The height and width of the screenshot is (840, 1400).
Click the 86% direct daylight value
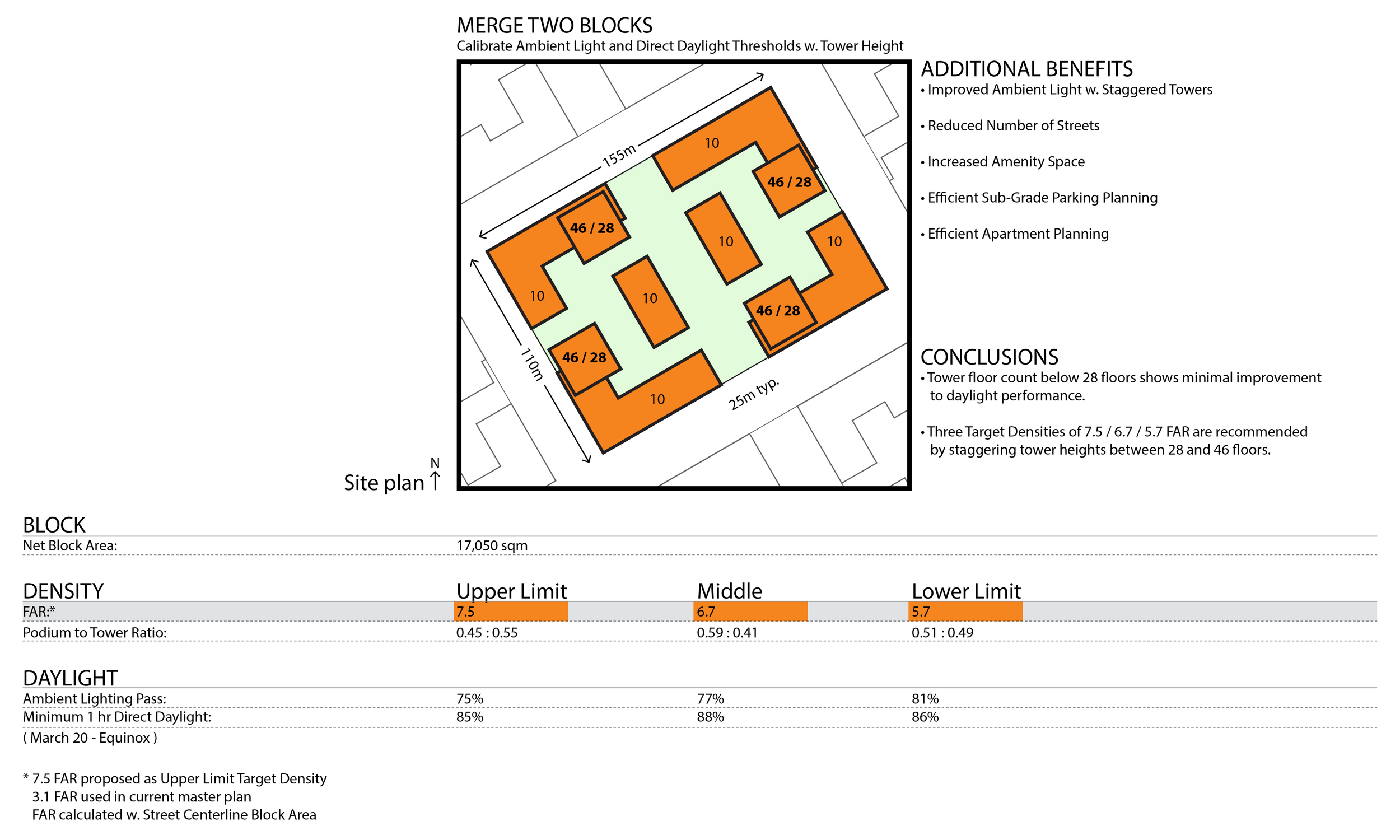coord(925,717)
